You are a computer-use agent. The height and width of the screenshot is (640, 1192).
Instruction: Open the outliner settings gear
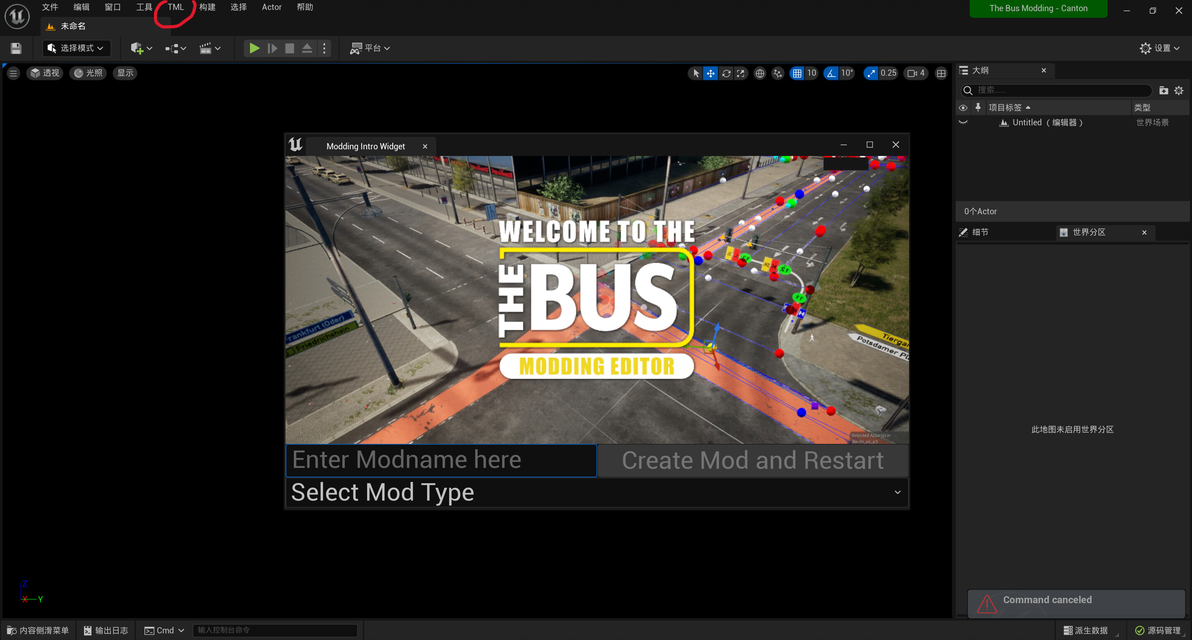point(1179,90)
